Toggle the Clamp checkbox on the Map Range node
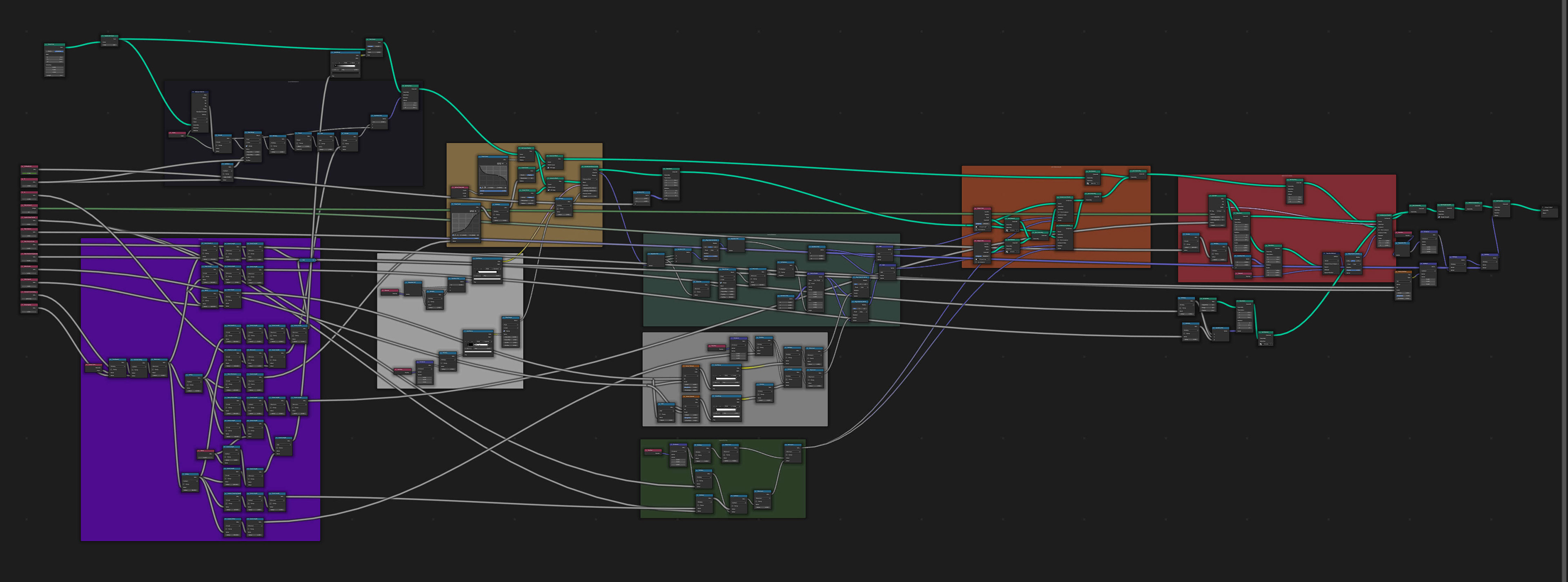This screenshot has height=582, width=1568. 247,146
